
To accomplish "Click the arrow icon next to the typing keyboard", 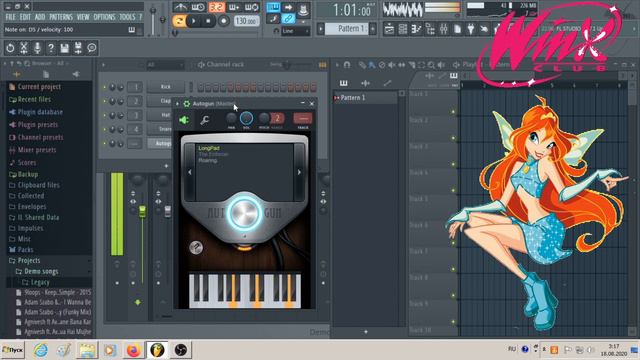I will click(x=288, y=7).
